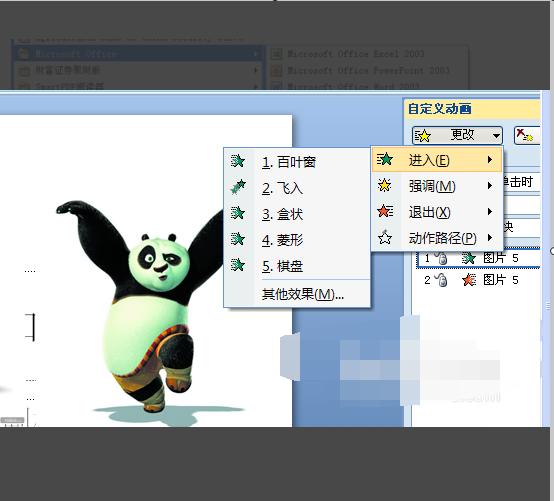Choose the 棋盘 entrance effect
This screenshot has height=501, width=554.
(297, 266)
